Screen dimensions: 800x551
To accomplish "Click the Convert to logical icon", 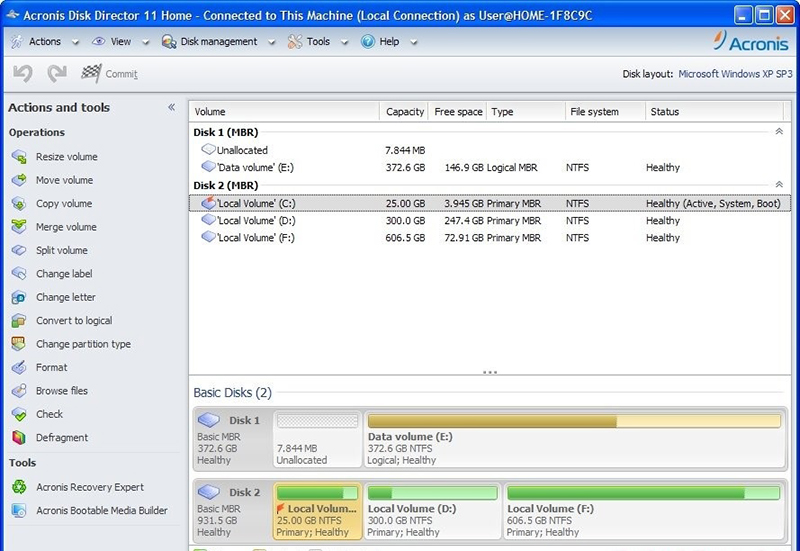I will 19,321.
